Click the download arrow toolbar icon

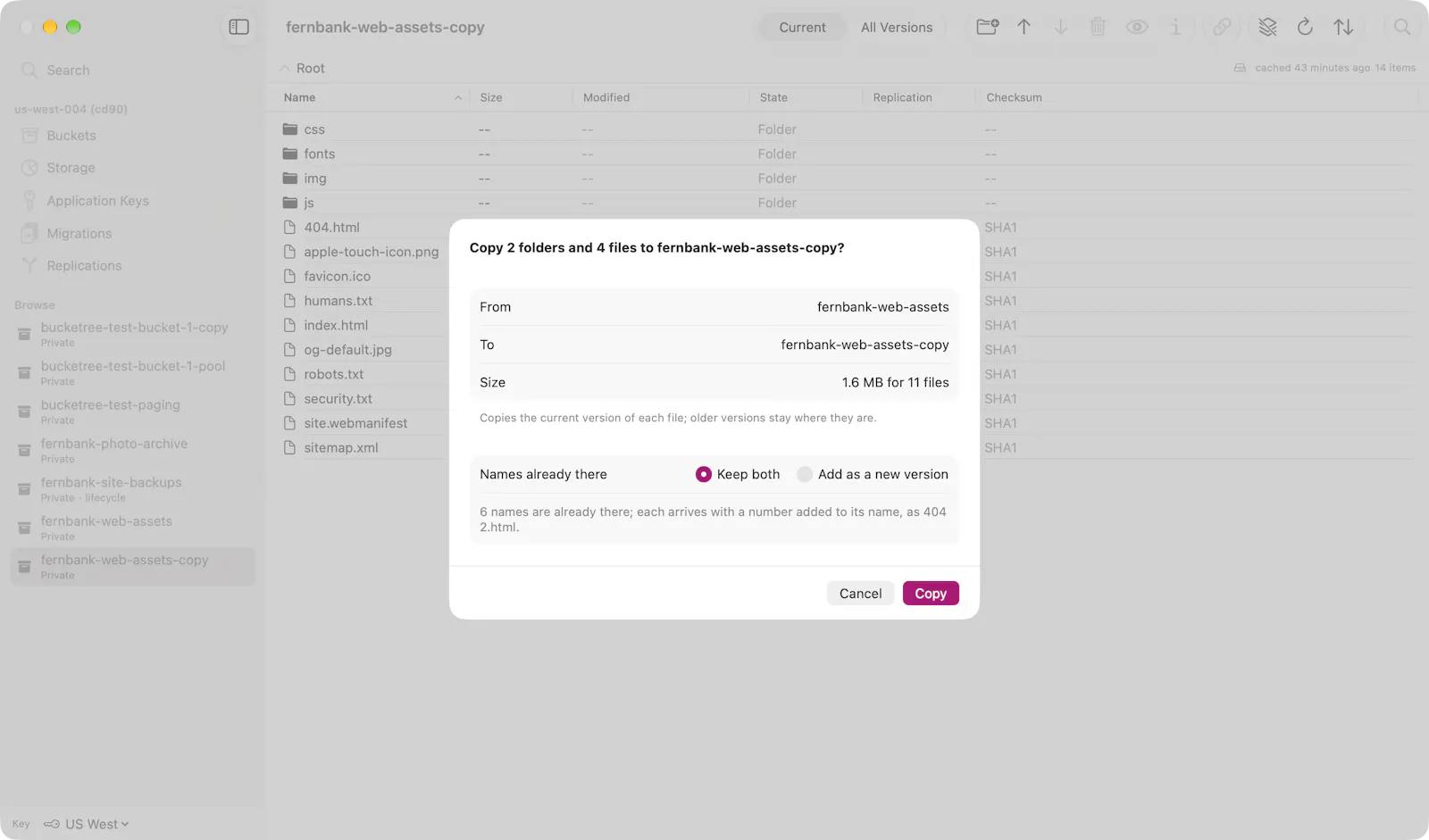coord(1060,27)
